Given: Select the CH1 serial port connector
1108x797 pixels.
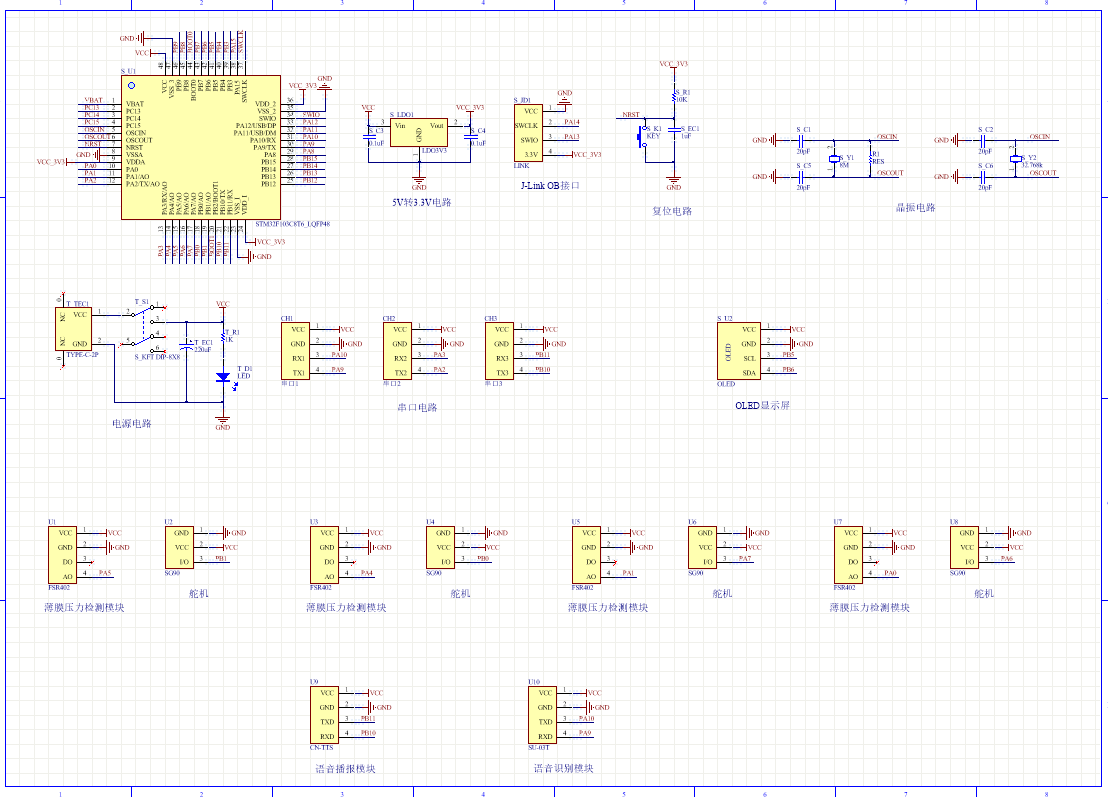Looking at the screenshot, I should pos(296,350).
